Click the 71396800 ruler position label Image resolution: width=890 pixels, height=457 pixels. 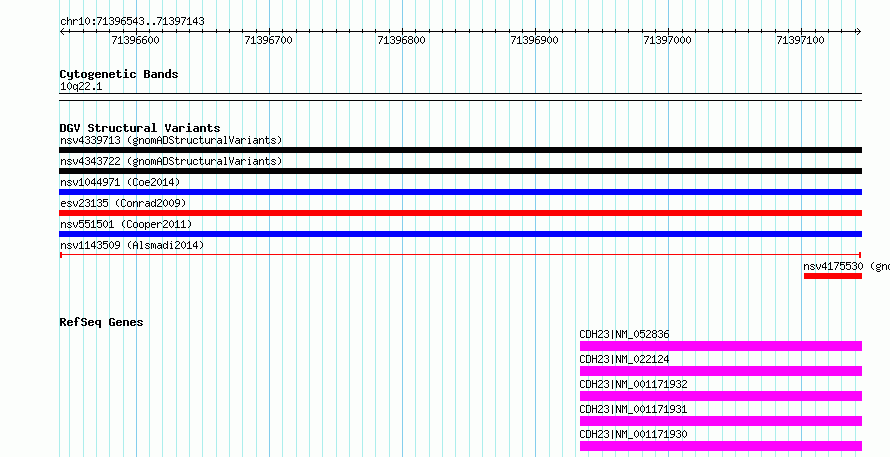401,40
